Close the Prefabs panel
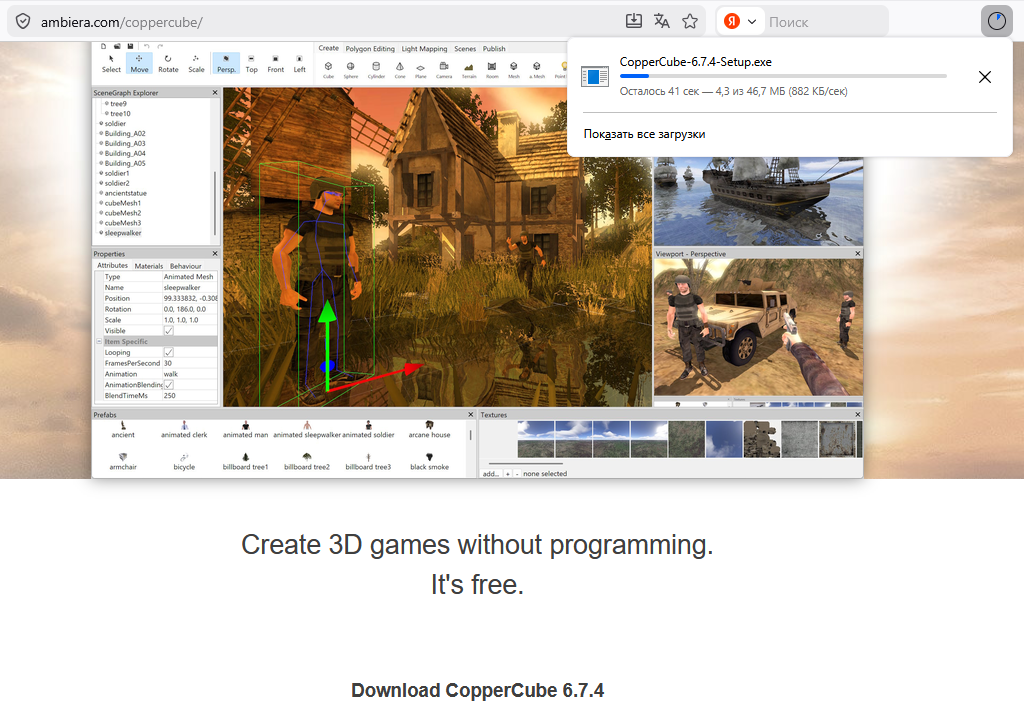Screen dimensions: 1024x722 (470, 415)
